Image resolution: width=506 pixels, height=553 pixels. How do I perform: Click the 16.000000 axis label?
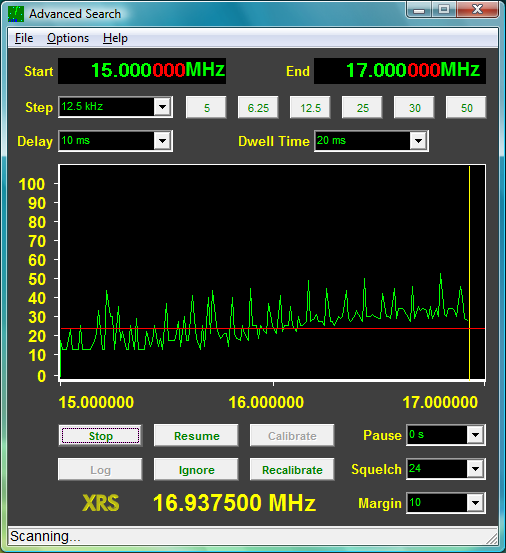(266, 402)
